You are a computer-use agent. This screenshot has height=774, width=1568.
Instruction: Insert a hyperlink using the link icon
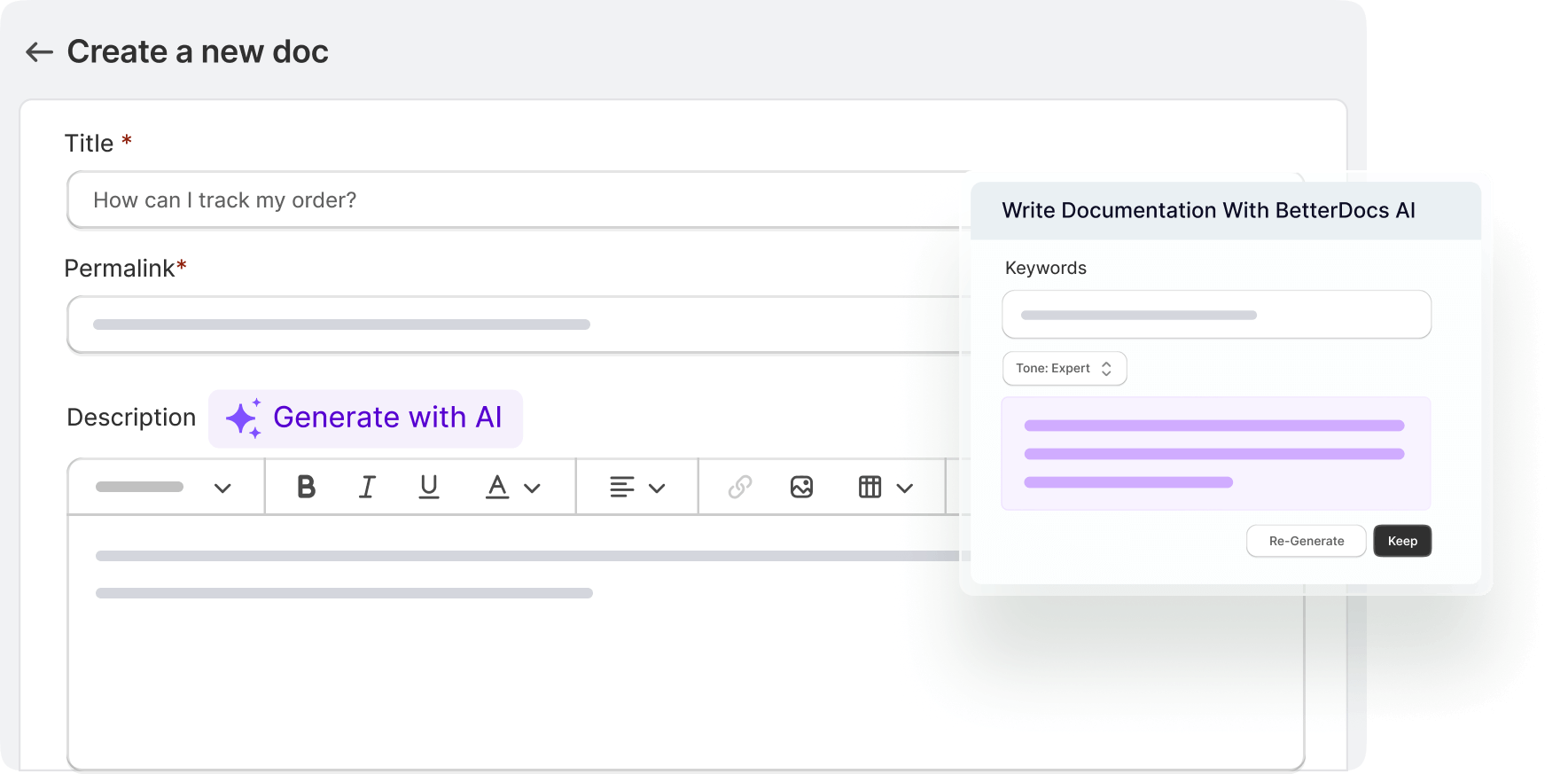(740, 487)
